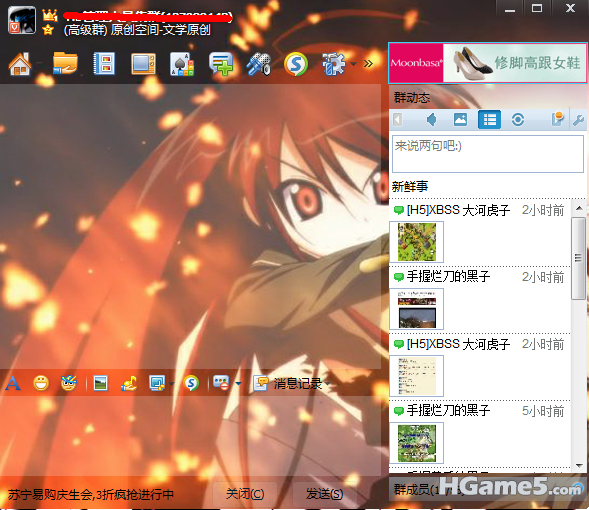Click the 来说两句吧 input box

(488, 154)
